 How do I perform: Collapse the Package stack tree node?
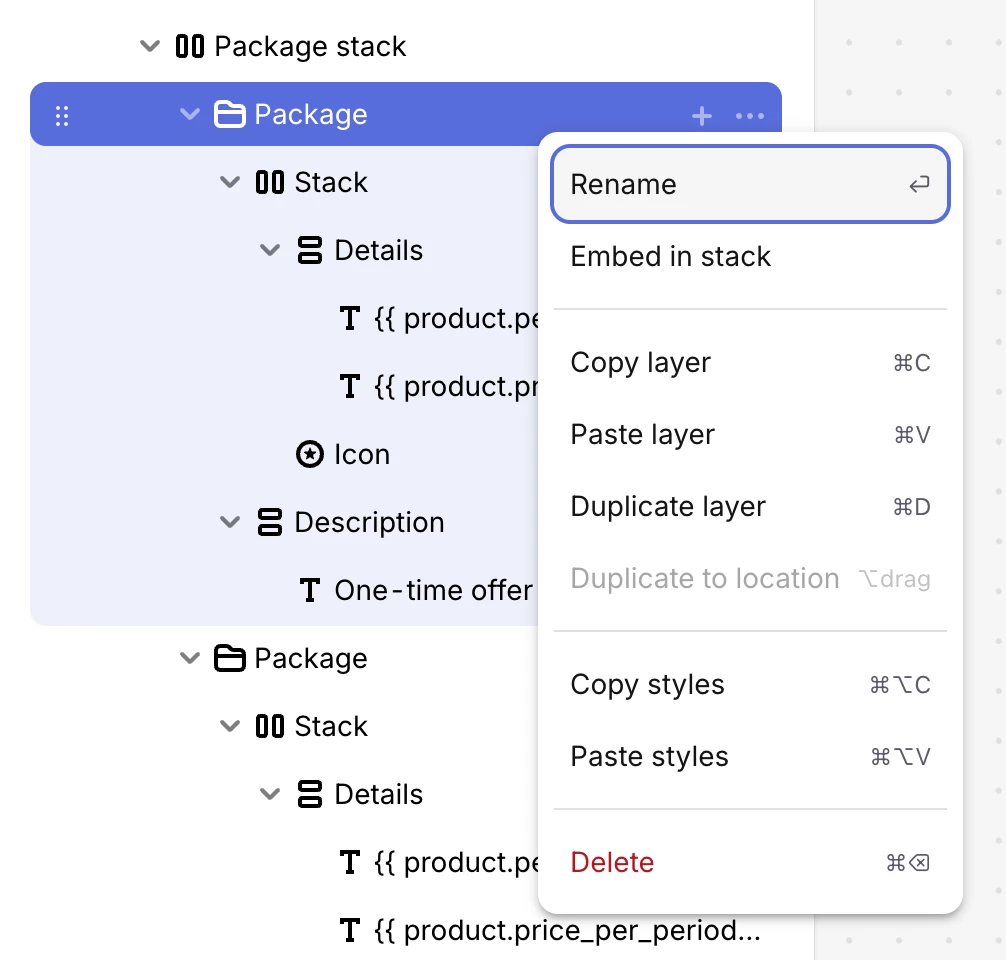pyautogui.click(x=150, y=46)
